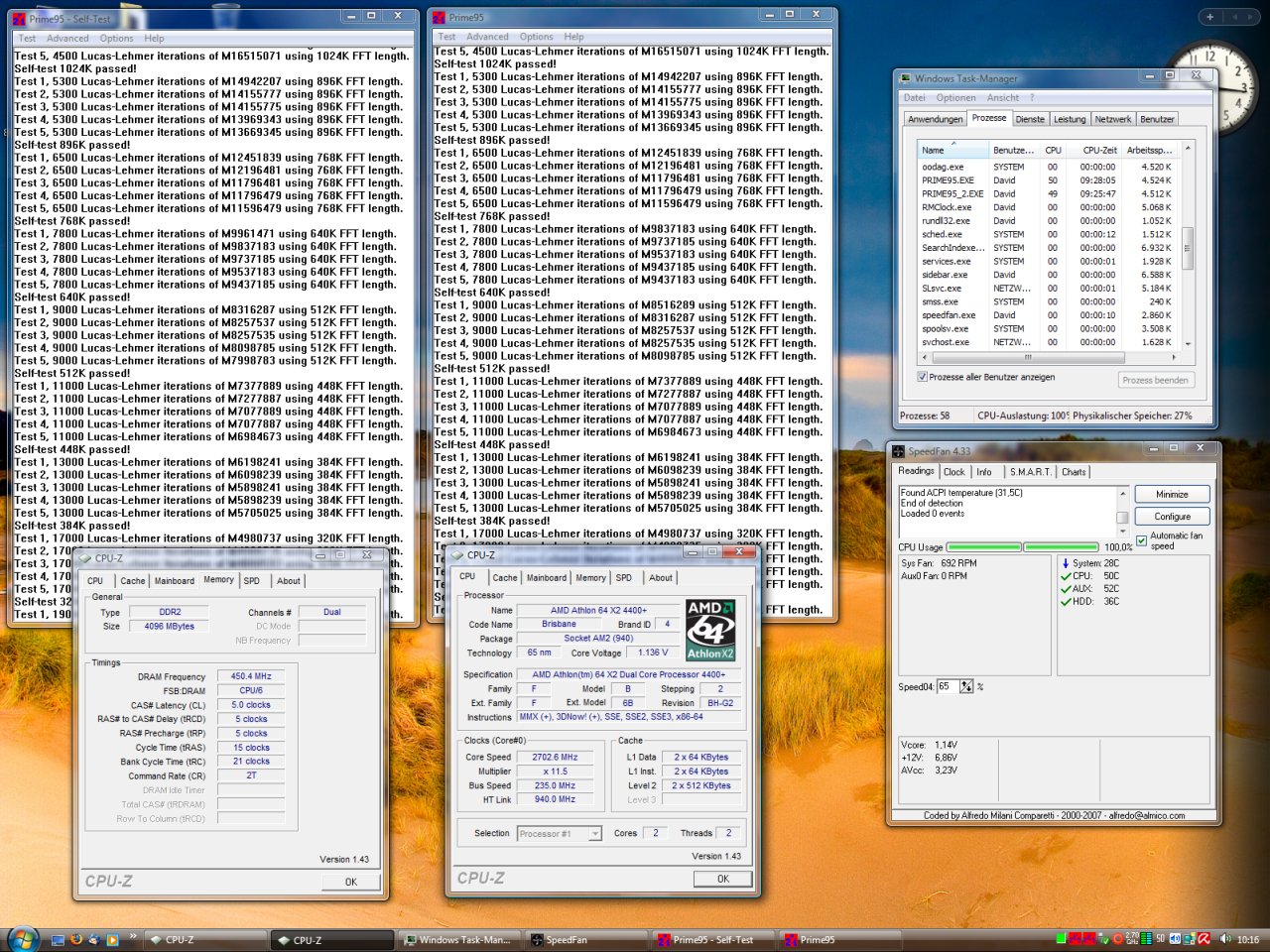The image size is (1270, 952).
Task: Click Task-Manager title bar icon
Action: [x=905, y=78]
